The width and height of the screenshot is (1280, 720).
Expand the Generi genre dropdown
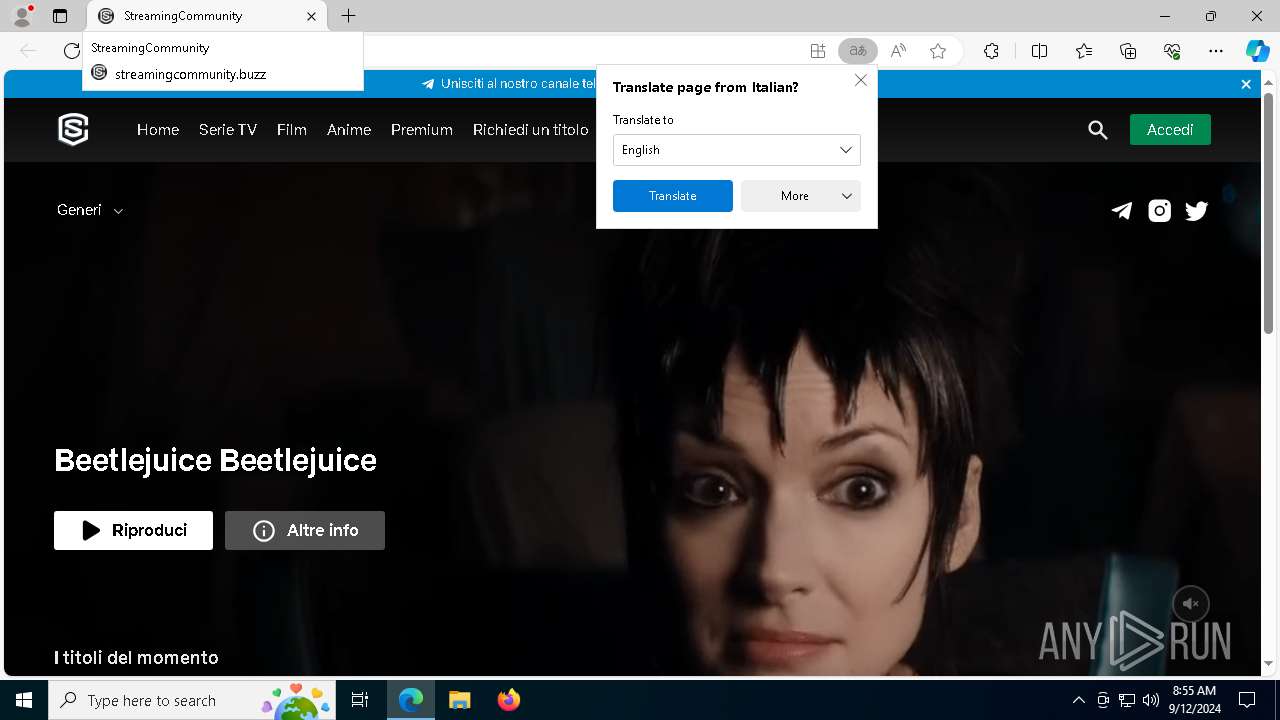point(90,210)
